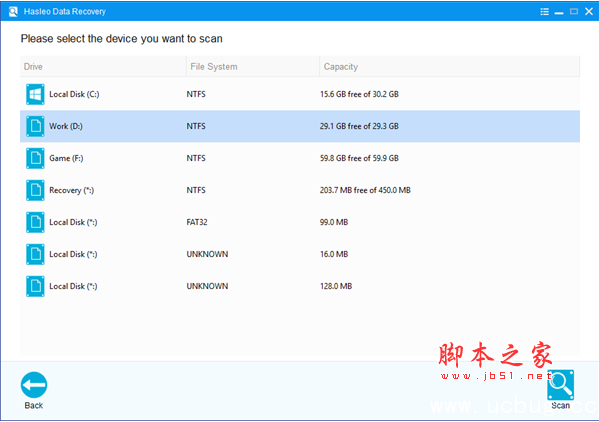Go back using the Back arrow icon
This screenshot has height=422, width=599.
[34, 385]
